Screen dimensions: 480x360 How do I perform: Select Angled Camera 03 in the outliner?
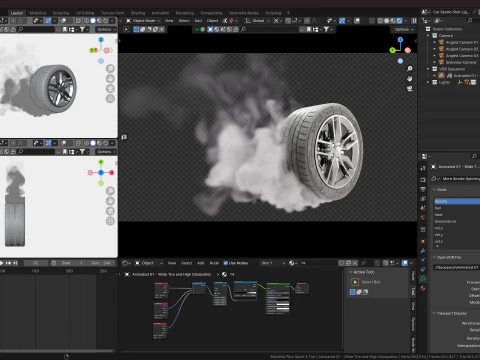(462, 56)
